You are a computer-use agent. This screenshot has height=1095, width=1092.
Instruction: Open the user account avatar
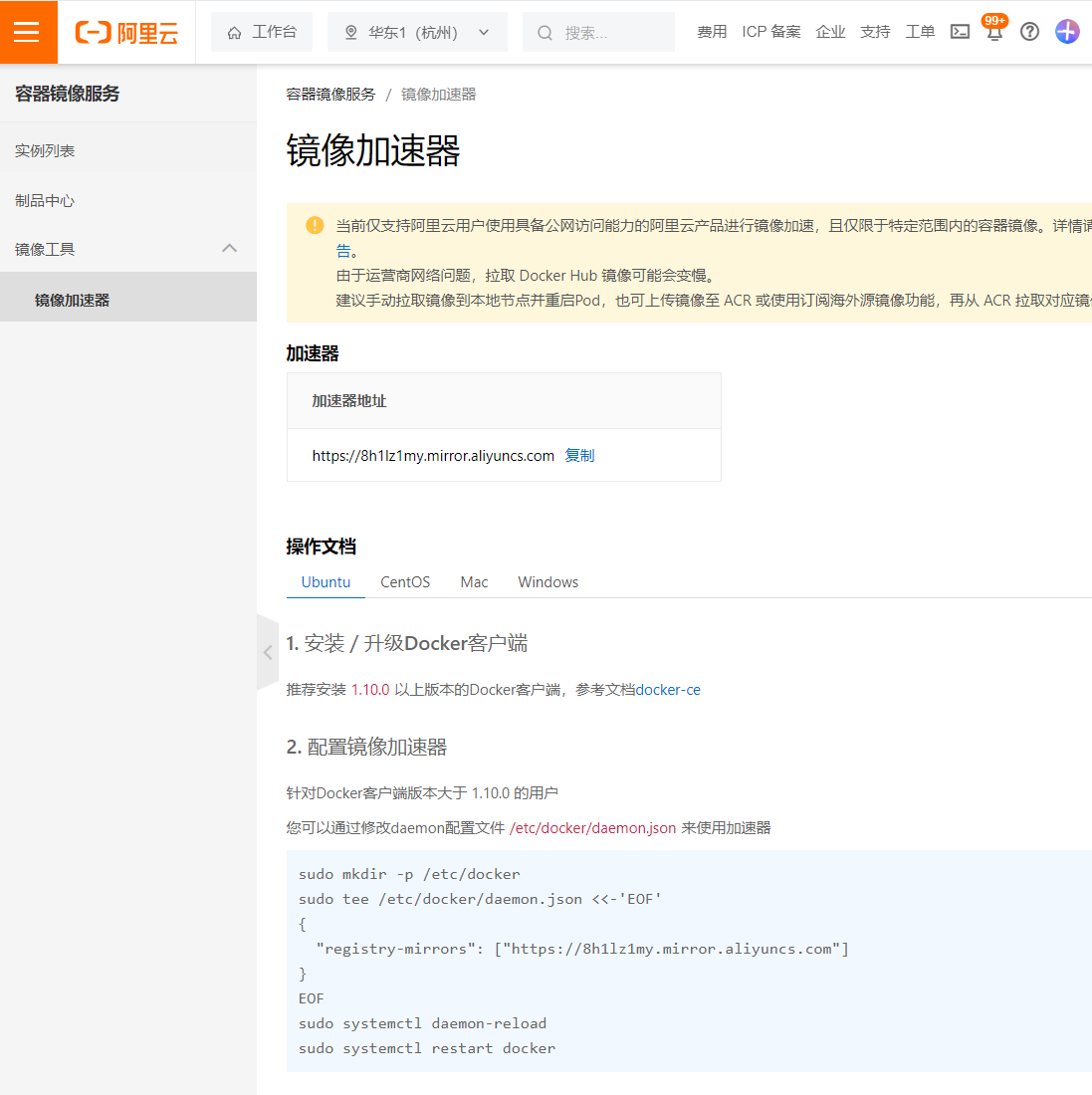[1067, 32]
